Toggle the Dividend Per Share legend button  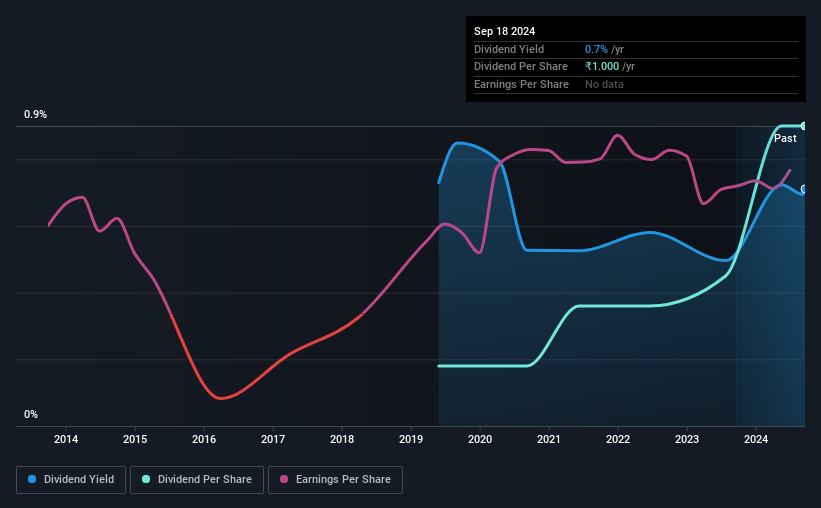tap(197, 480)
